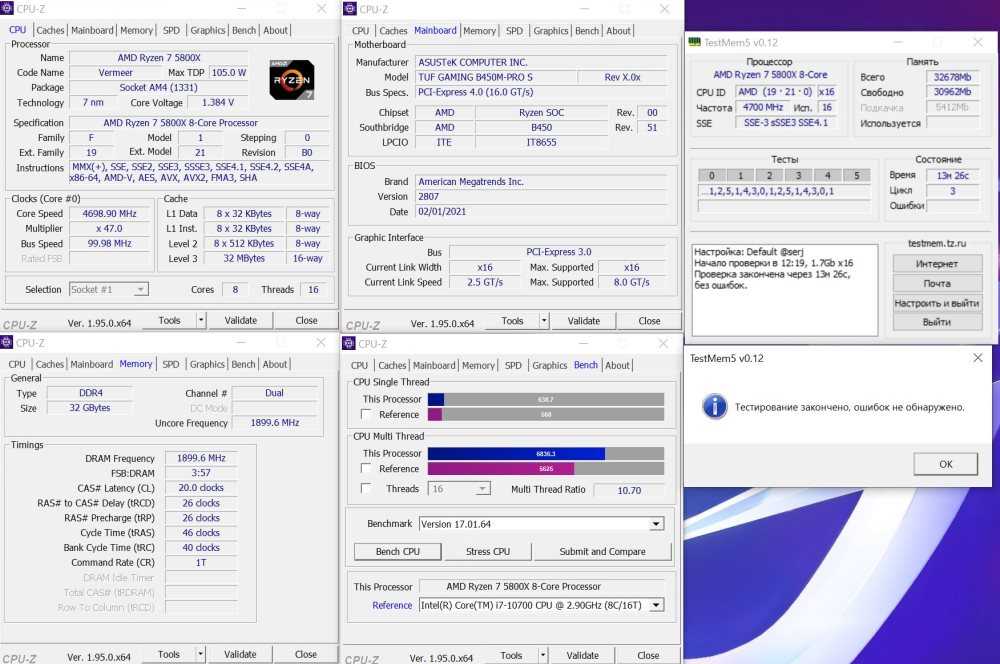Click the CPU-Z icon in the Mainboard window title bar

coord(349,9)
